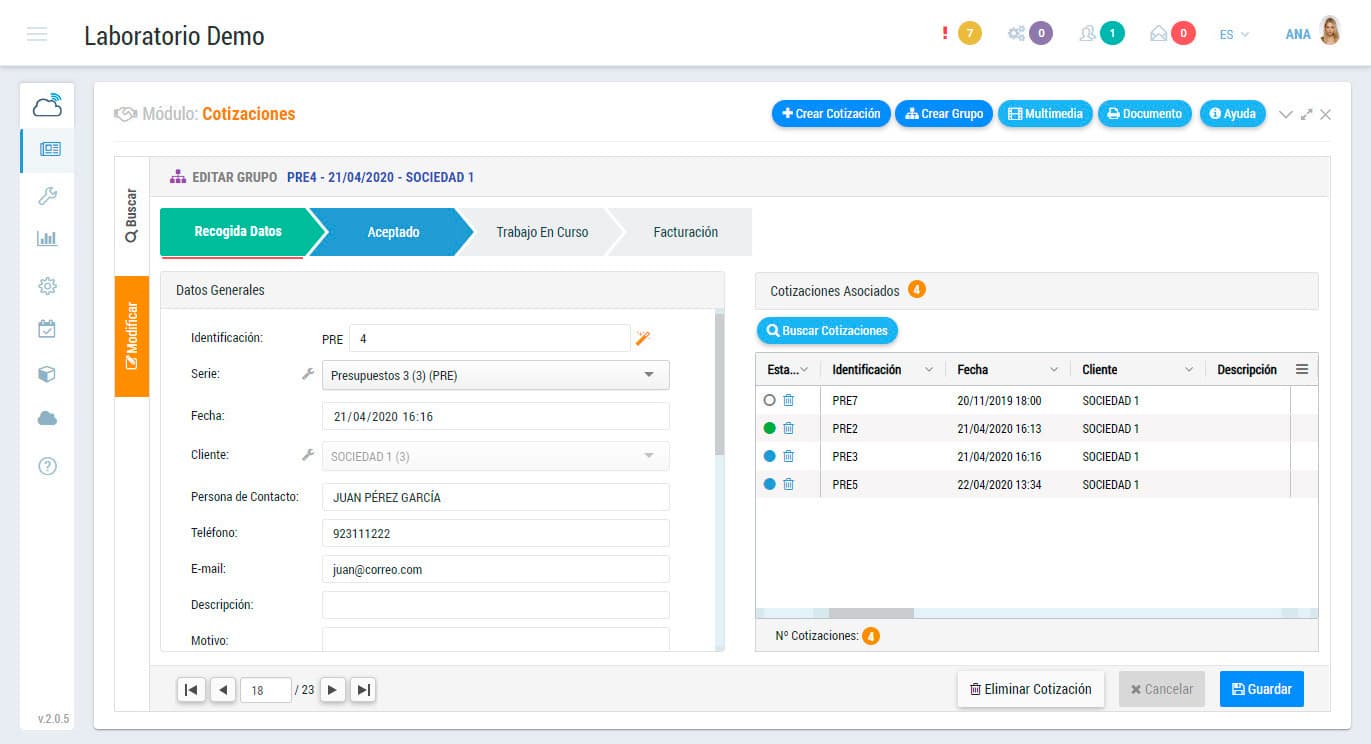The image size is (1371, 744).
Task: Click Crear Cotización button
Action: tap(831, 114)
